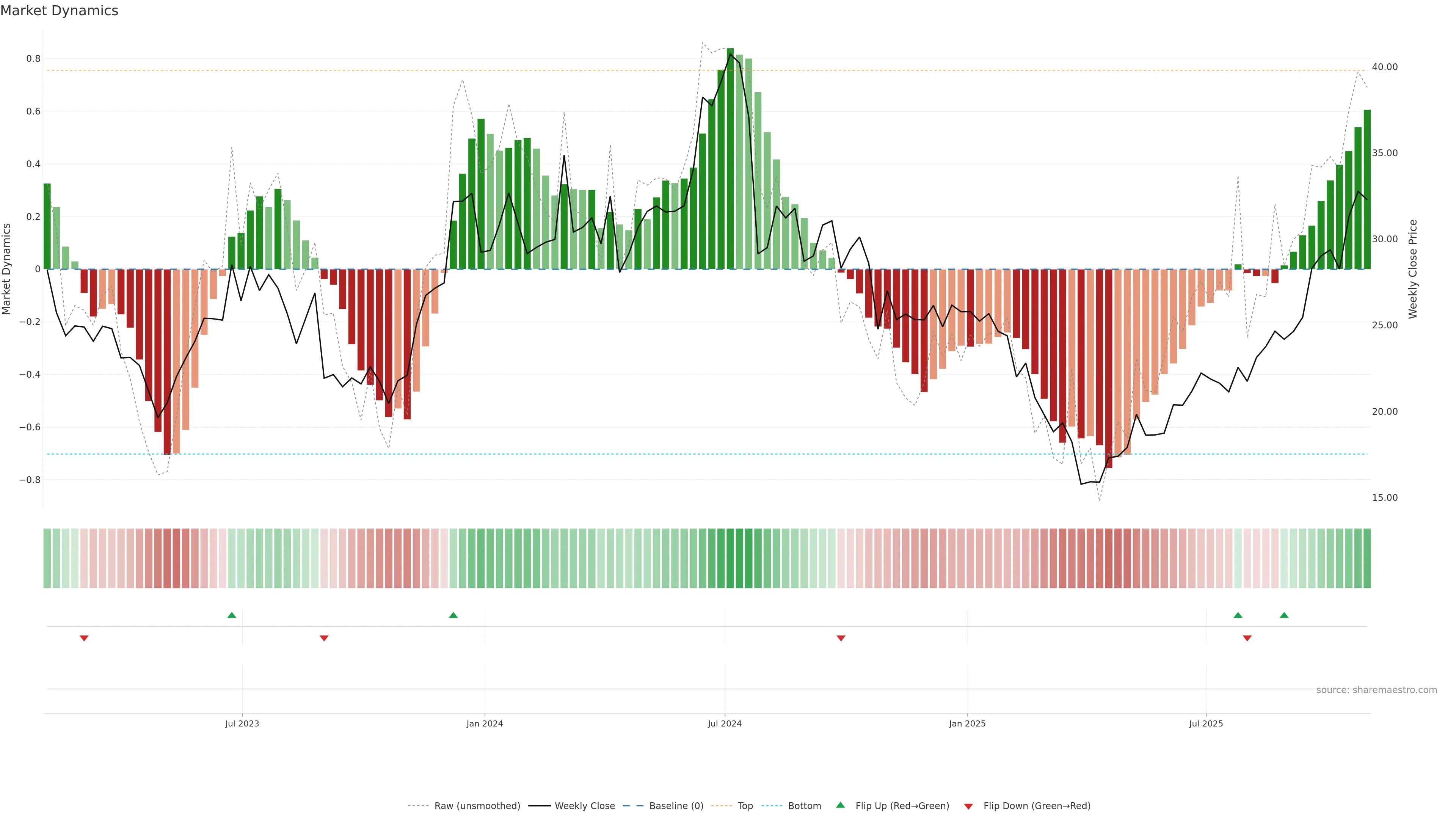The width and height of the screenshot is (1456, 819).
Task: Click the Market Dynamics chart title
Action: pyautogui.click(x=60, y=11)
